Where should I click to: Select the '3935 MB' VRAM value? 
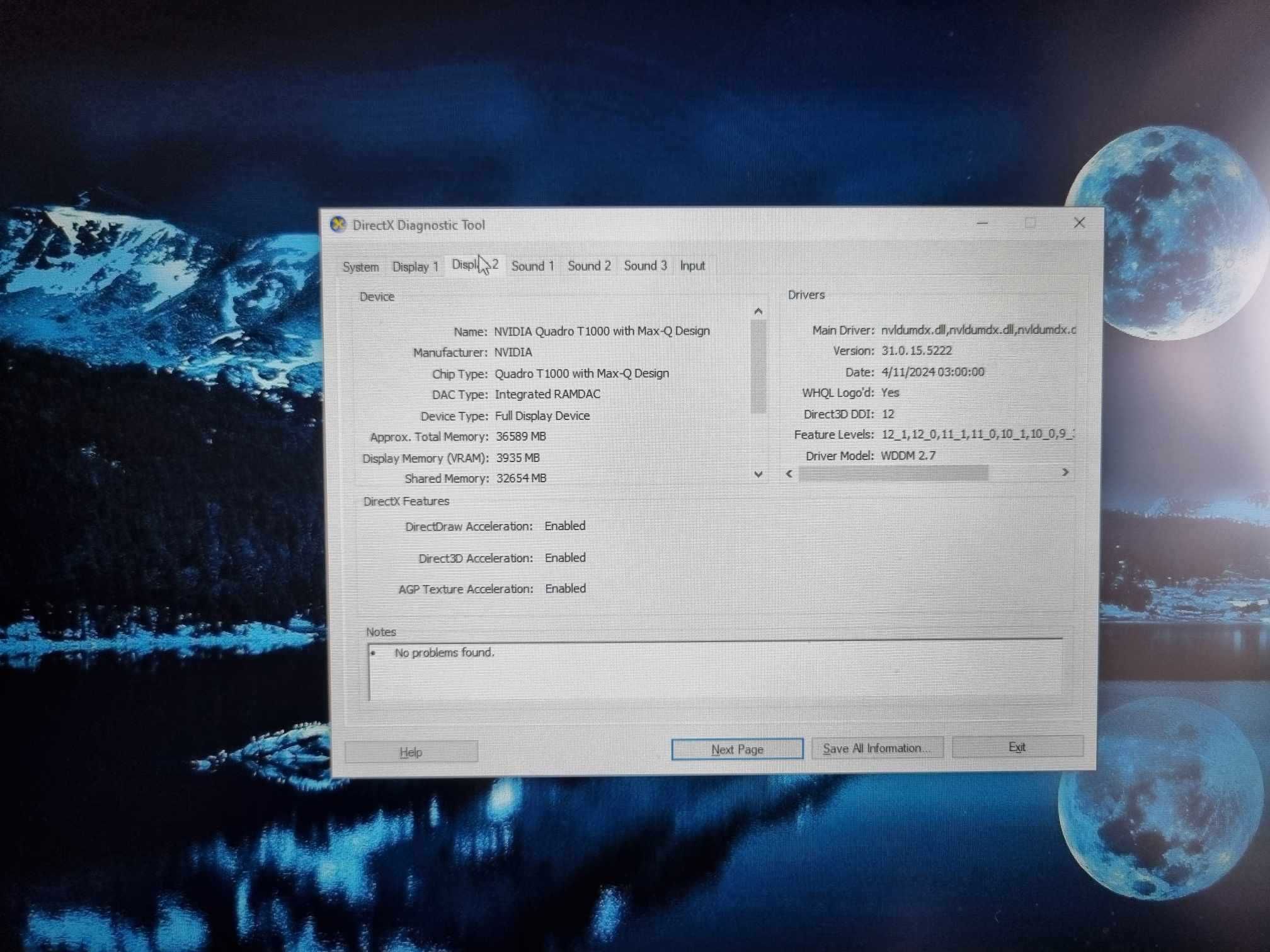[518, 458]
